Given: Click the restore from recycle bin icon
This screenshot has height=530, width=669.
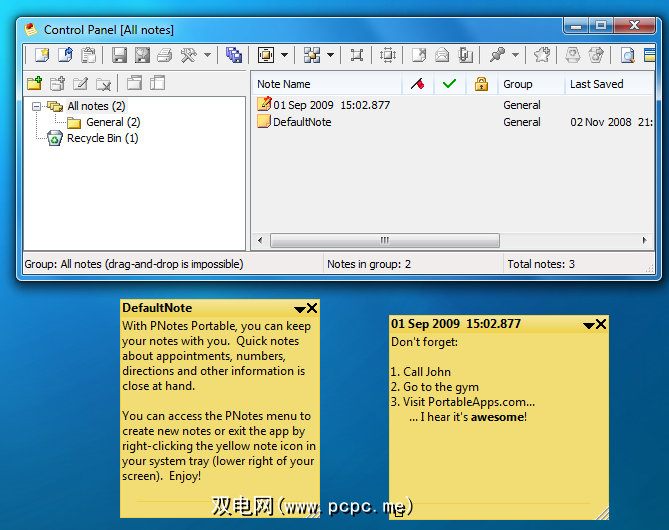Looking at the screenshot, I should click(596, 55).
